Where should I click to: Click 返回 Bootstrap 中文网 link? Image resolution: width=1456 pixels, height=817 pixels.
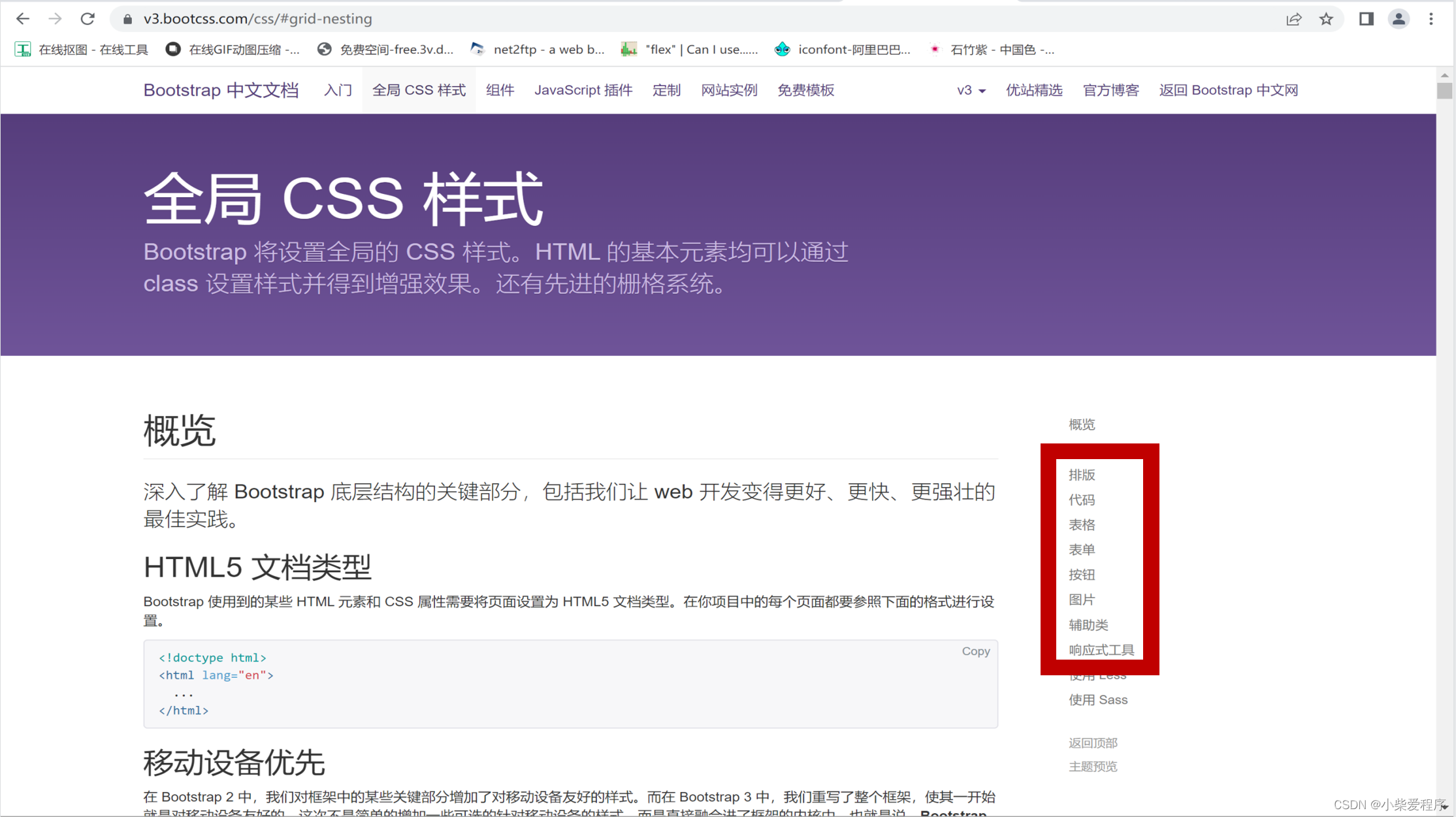[1228, 90]
